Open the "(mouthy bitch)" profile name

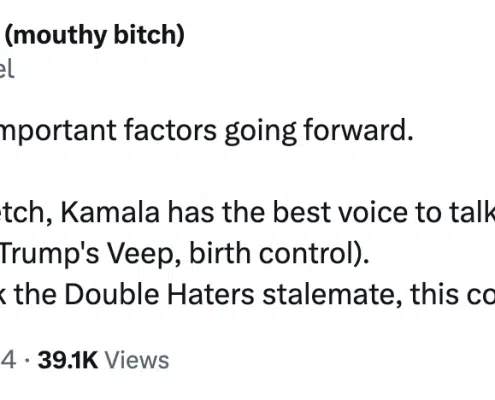click(x=94, y=36)
